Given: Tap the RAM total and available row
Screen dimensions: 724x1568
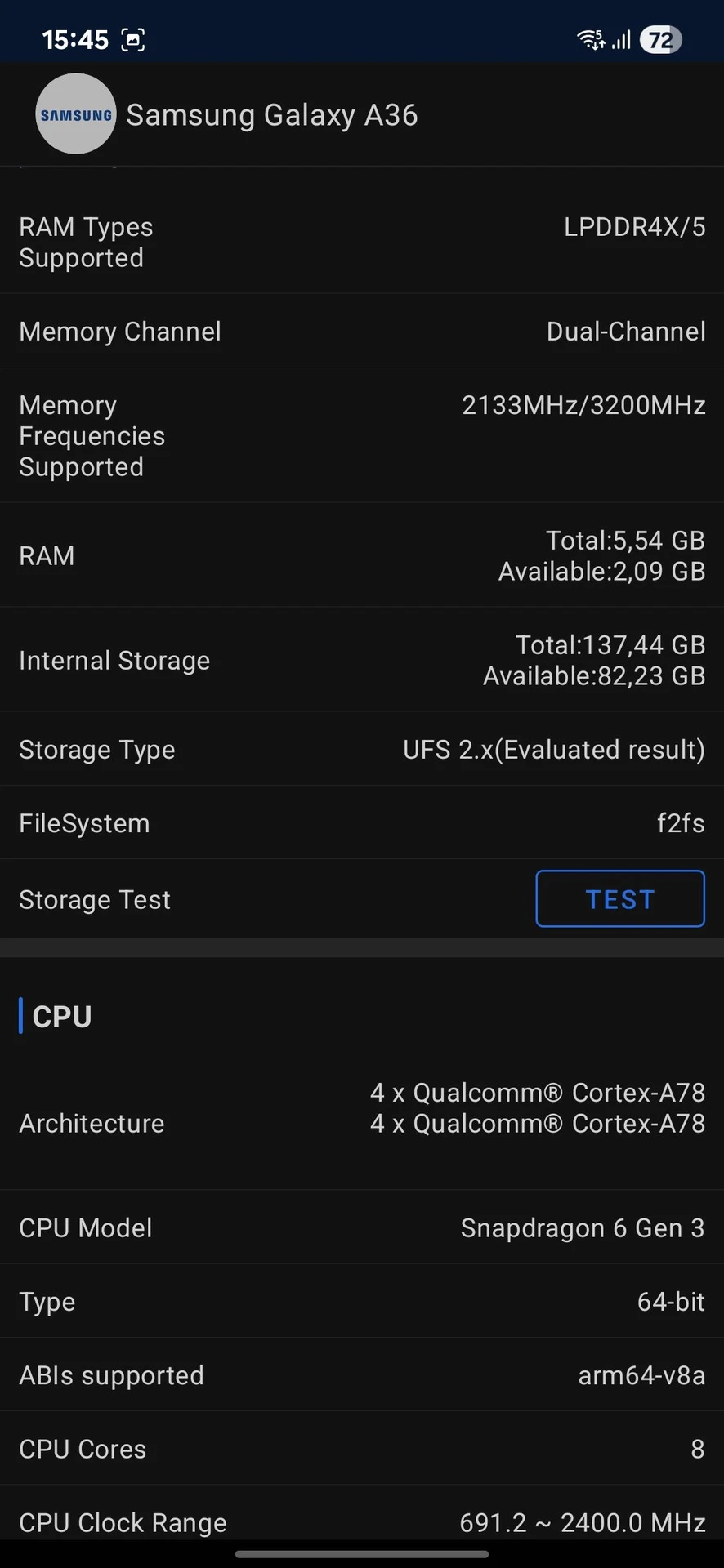Looking at the screenshot, I should point(362,556).
